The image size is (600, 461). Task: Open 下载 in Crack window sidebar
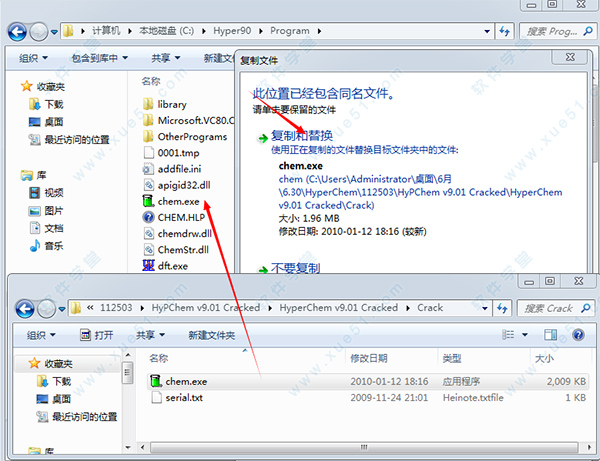click(54, 381)
